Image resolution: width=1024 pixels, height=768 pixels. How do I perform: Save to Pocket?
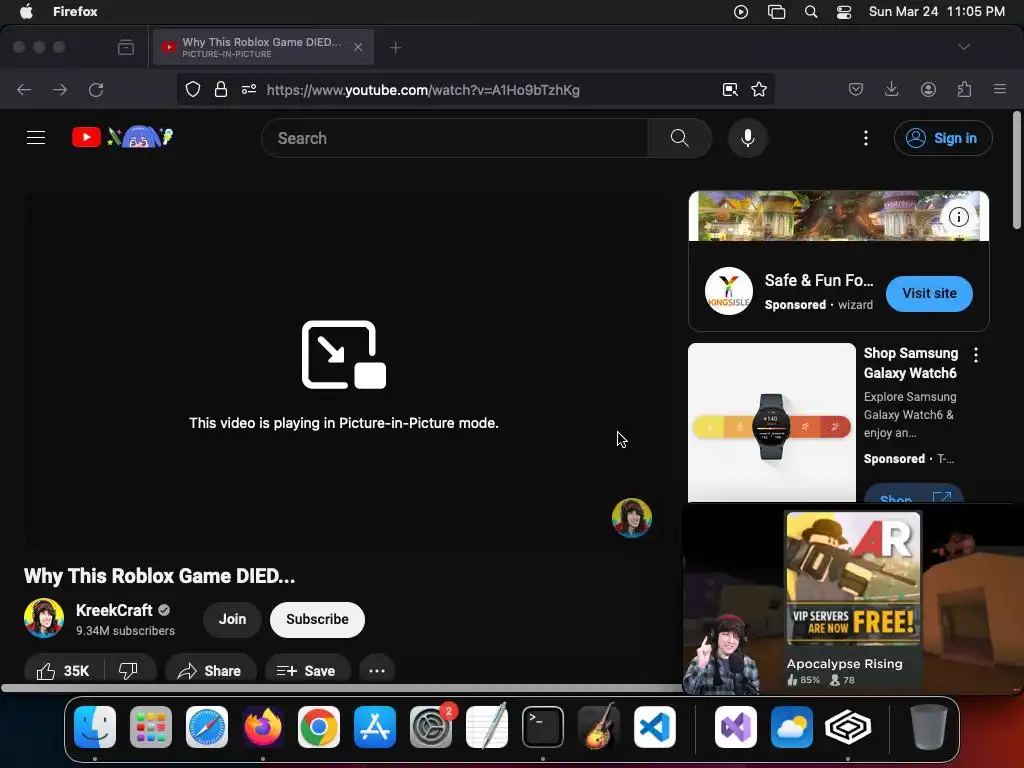[856, 89]
